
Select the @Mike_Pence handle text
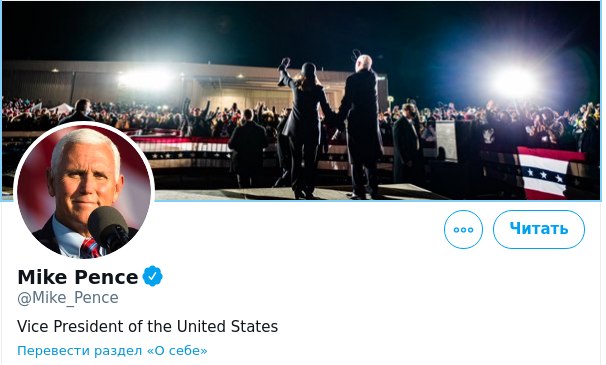(x=68, y=298)
